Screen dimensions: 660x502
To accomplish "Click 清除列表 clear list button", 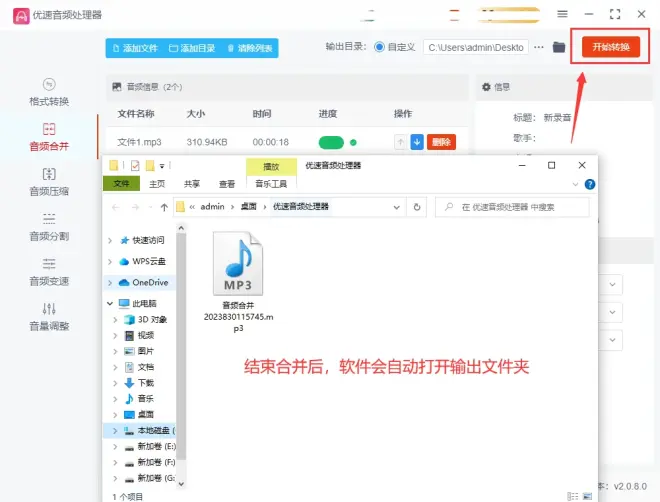I will coord(250,48).
